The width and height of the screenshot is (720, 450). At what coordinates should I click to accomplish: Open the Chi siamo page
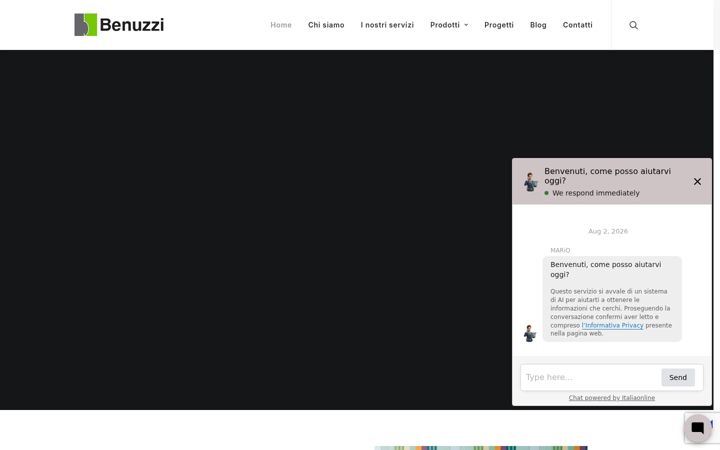pyautogui.click(x=326, y=25)
